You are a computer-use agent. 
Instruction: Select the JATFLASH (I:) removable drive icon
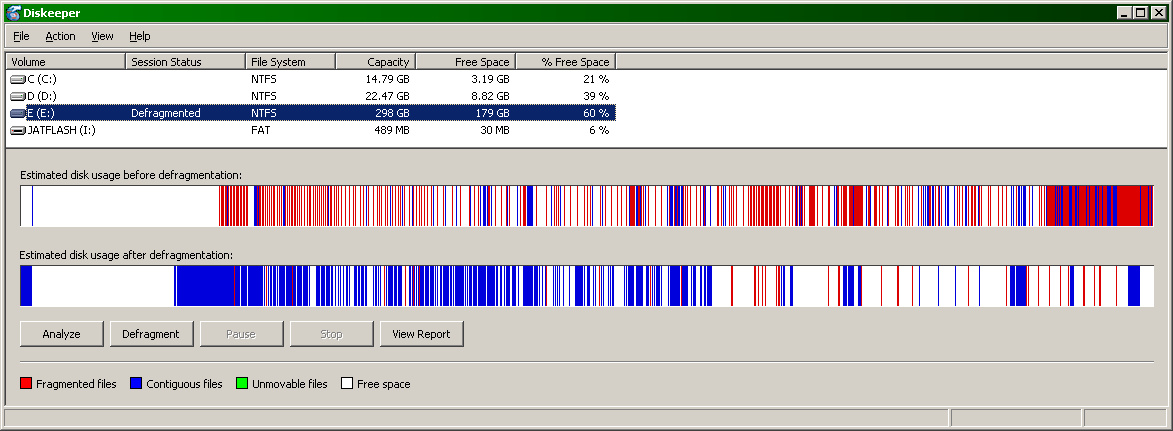pos(18,130)
